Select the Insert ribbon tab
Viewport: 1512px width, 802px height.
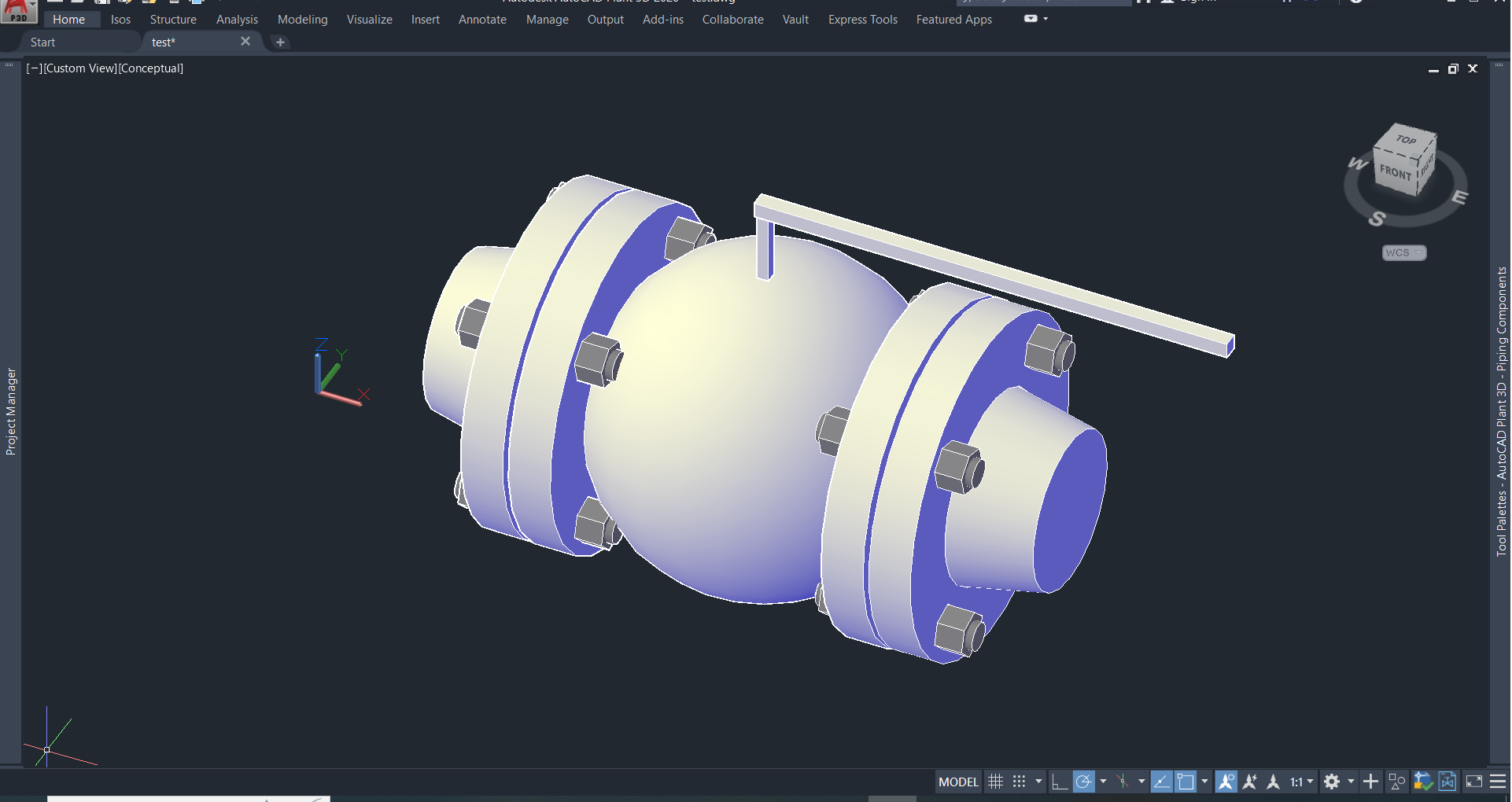[425, 20]
